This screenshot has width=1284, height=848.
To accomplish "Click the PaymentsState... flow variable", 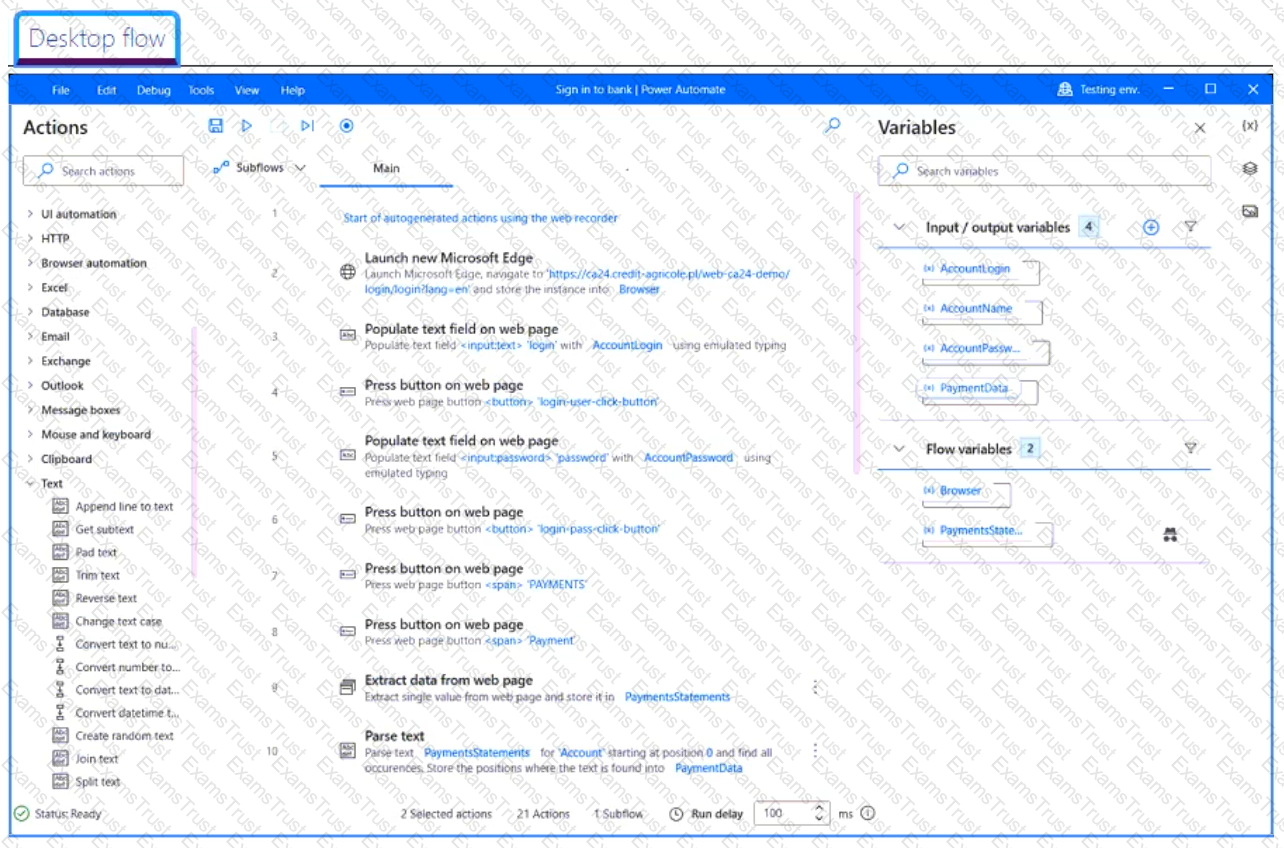I will click(x=981, y=531).
